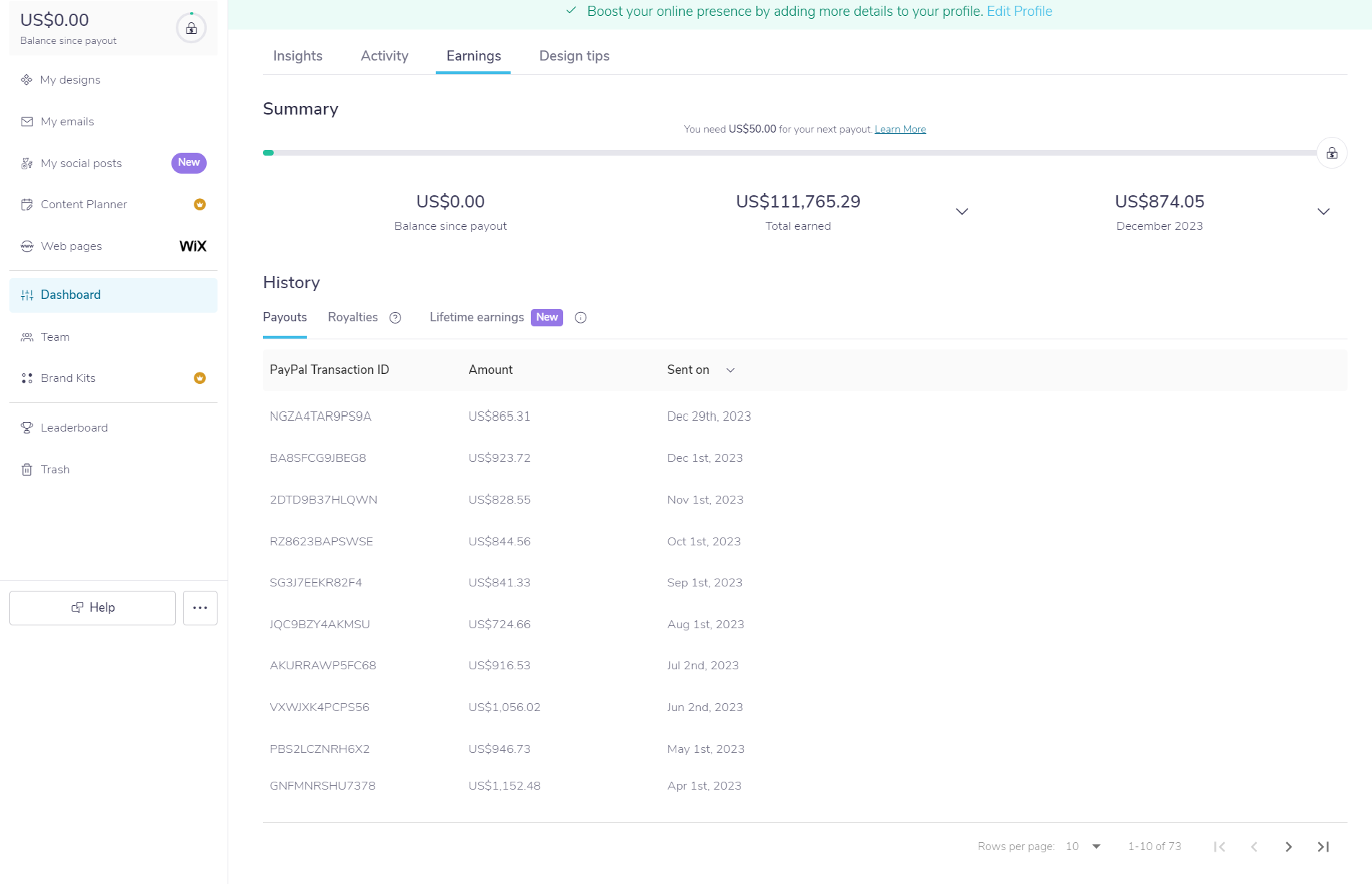Click the New badge next to social posts

click(189, 163)
